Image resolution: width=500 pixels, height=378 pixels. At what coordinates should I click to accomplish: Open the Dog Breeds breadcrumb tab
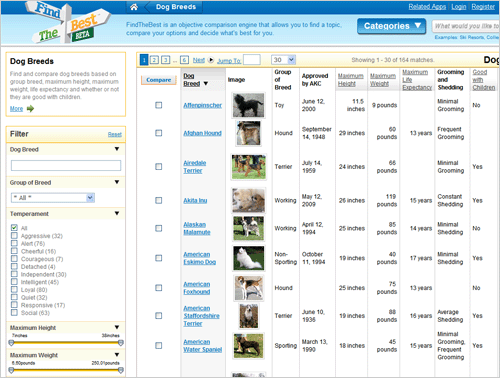(x=176, y=7)
